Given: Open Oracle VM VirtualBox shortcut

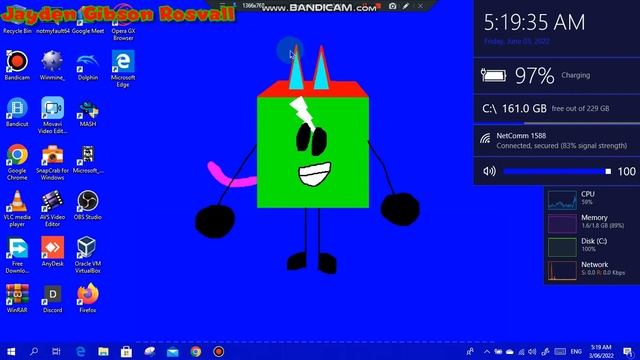Looking at the screenshot, I should tap(88, 255).
